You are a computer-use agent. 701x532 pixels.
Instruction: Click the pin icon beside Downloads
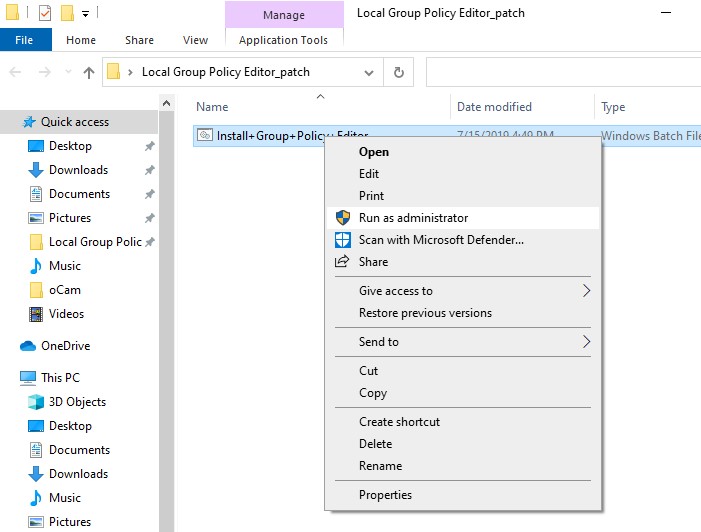[149, 170]
